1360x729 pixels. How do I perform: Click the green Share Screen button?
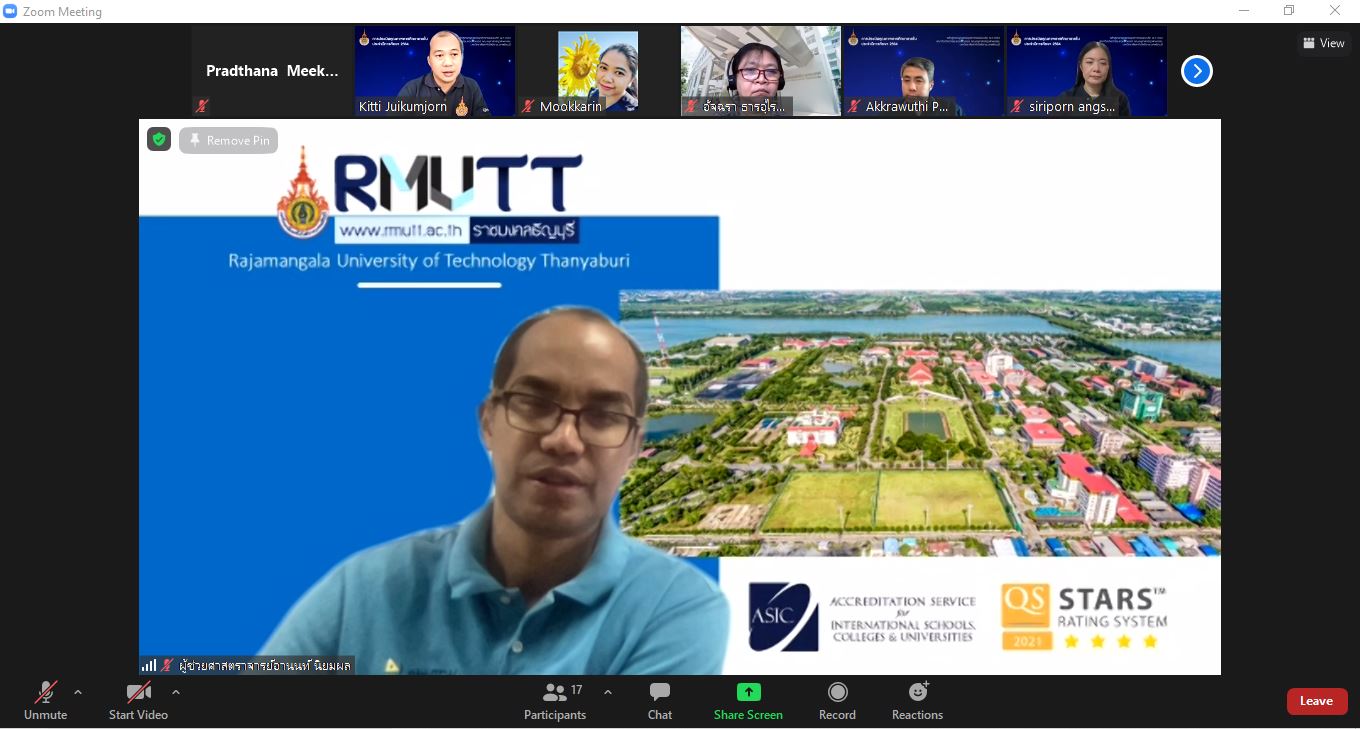click(x=748, y=700)
